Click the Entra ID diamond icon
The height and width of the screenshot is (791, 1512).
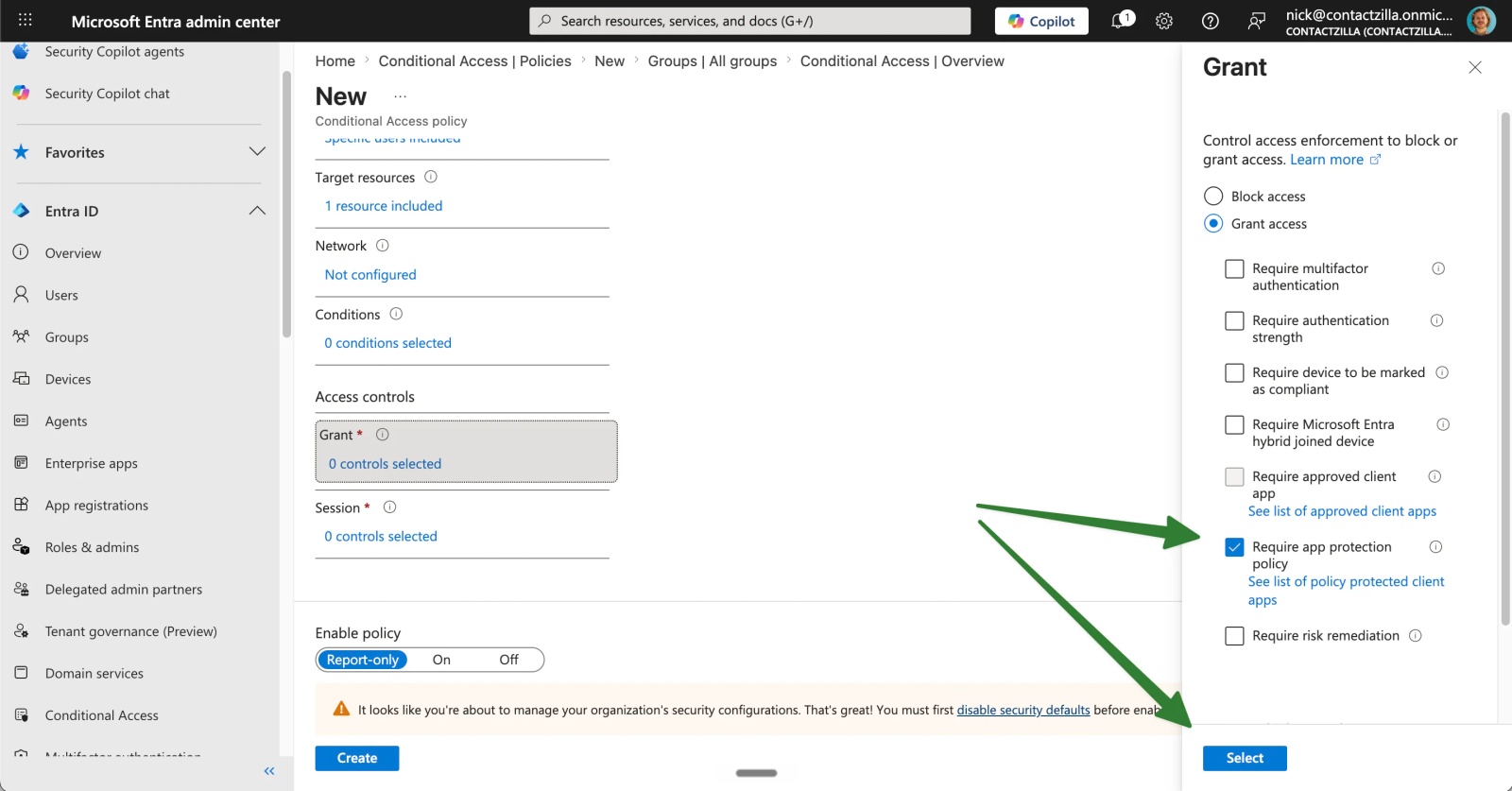tap(21, 211)
